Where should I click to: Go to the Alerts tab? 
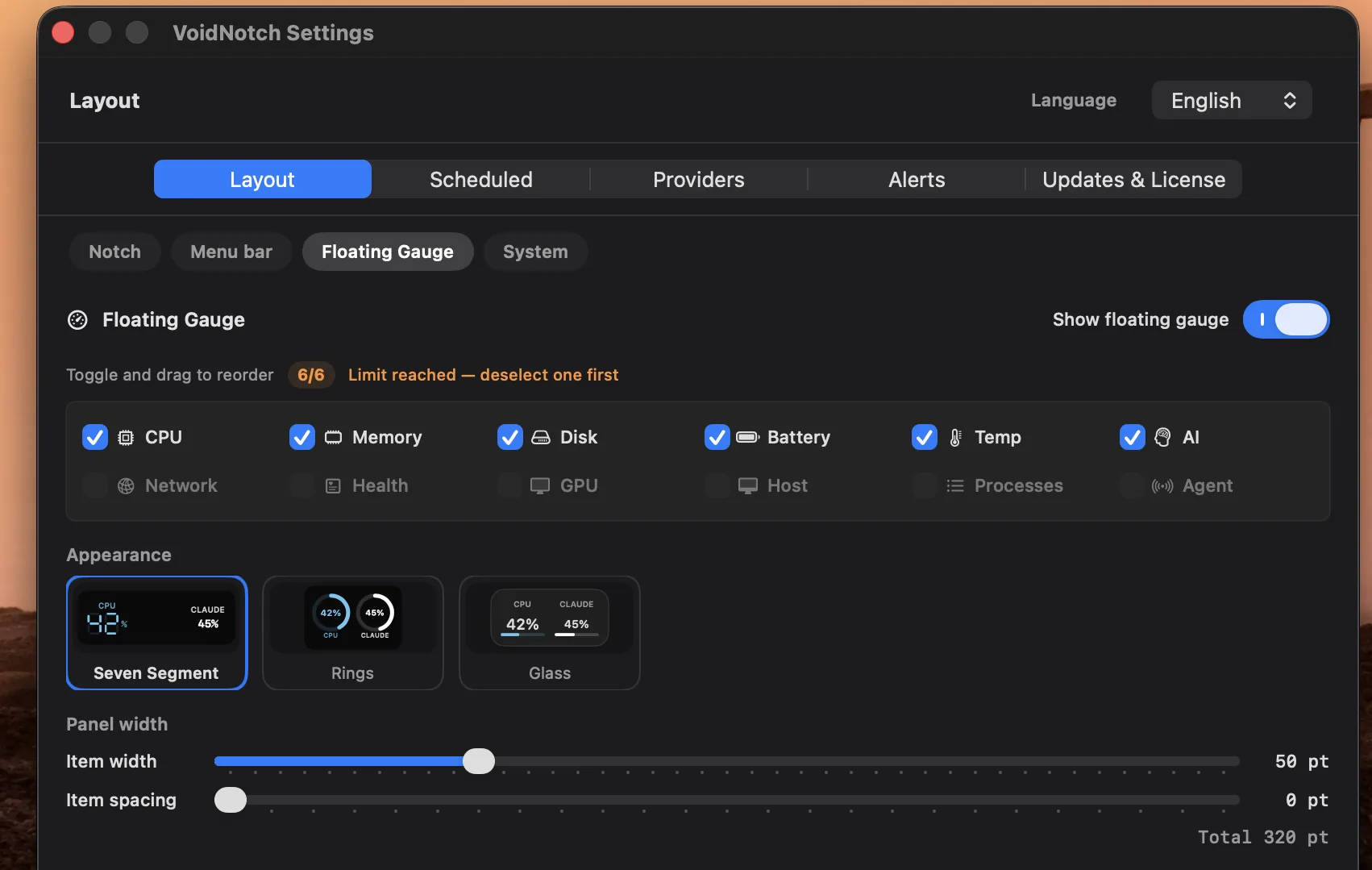click(x=917, y=179)
